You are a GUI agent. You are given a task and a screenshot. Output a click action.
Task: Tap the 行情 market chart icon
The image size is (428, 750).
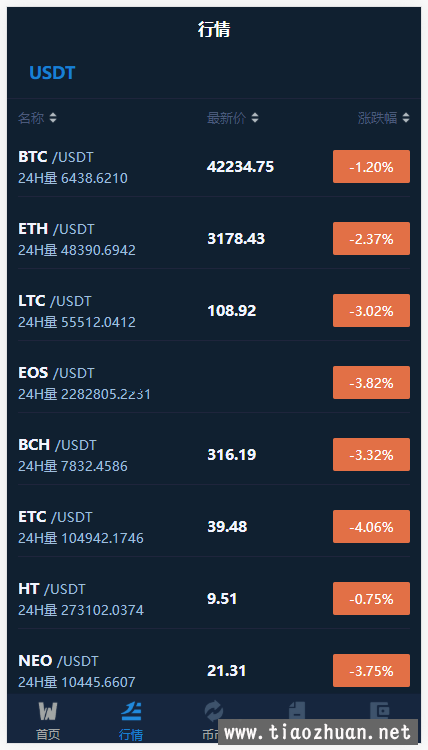131,711
